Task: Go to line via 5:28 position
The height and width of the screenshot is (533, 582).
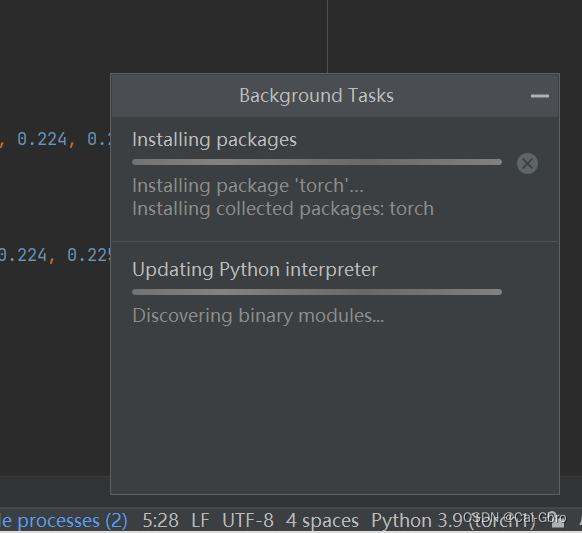Action: pos(160,520)
